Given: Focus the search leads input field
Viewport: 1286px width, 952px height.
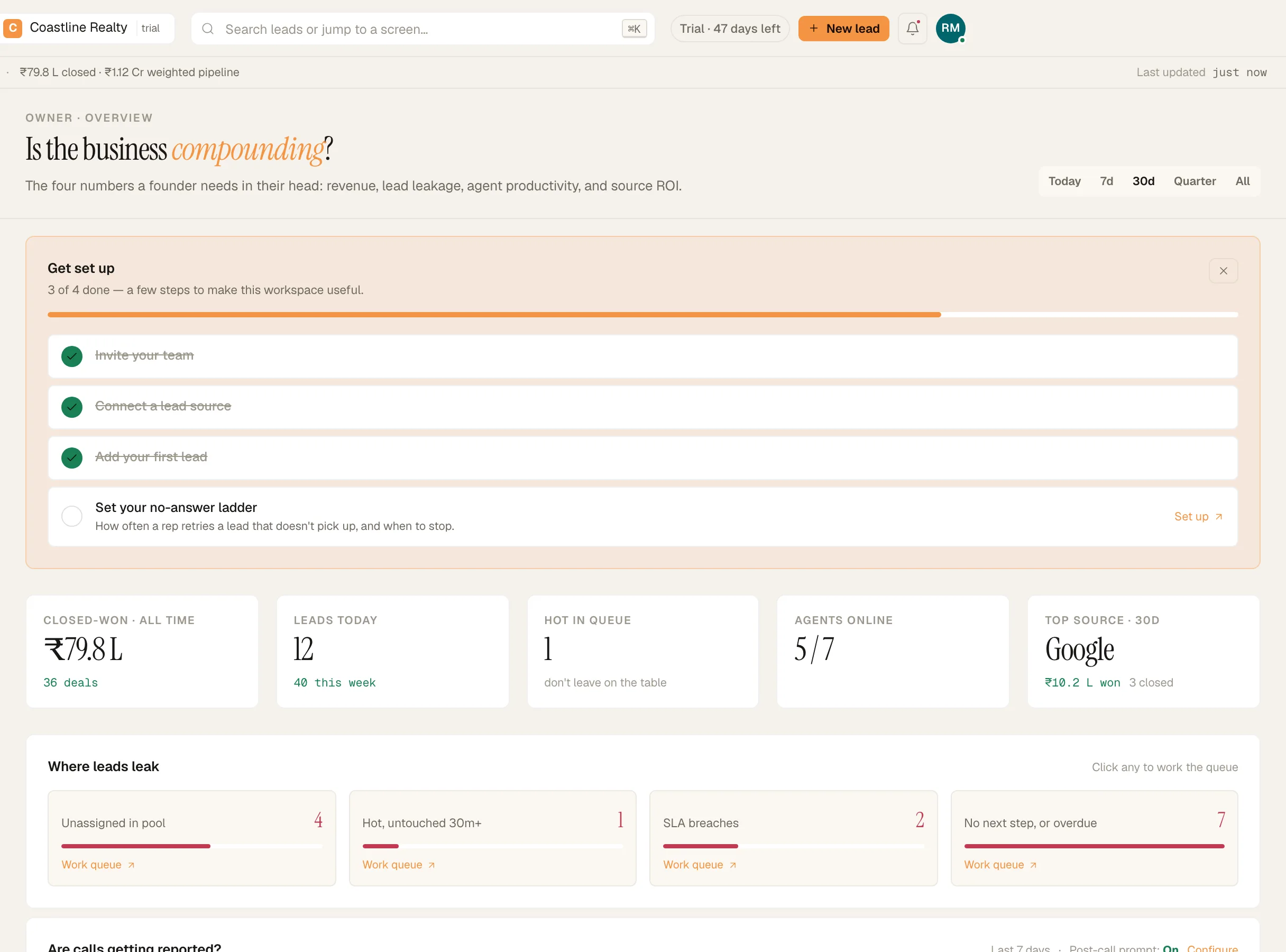Looking at the screenshot, I should point(422,29).
